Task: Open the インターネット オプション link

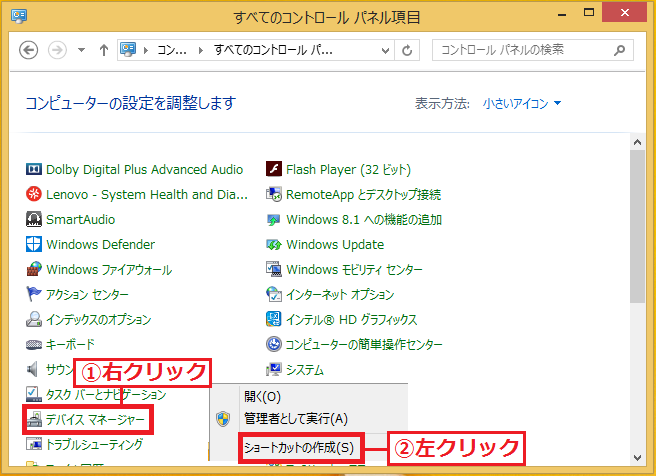Action: click(x=340, y=294)
